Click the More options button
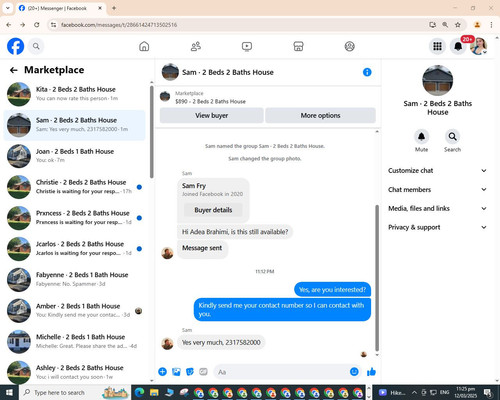Viewport: 500px width, 400px height. pyautogui.click(x=320, y=115)
